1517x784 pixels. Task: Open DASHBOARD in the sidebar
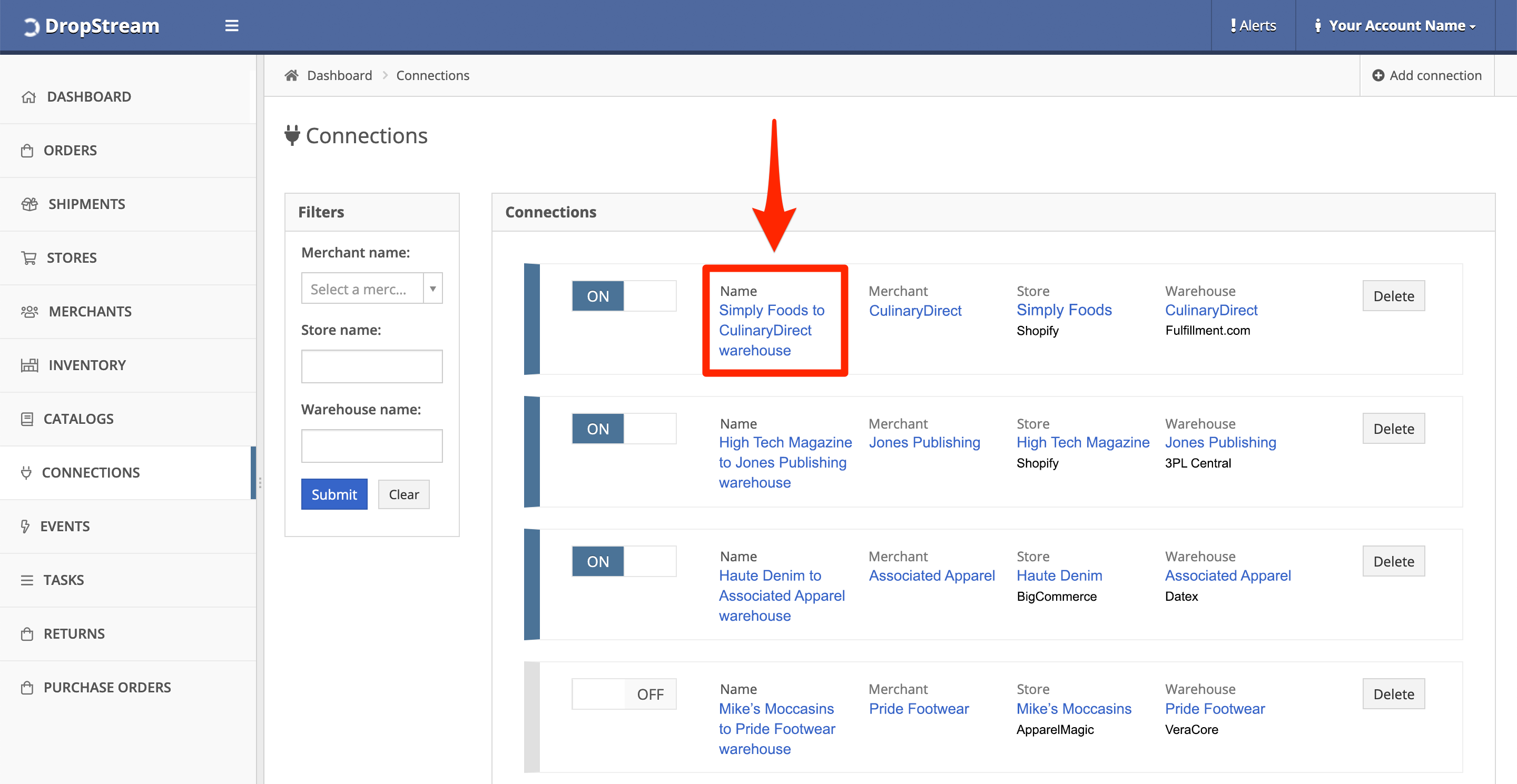128,96
